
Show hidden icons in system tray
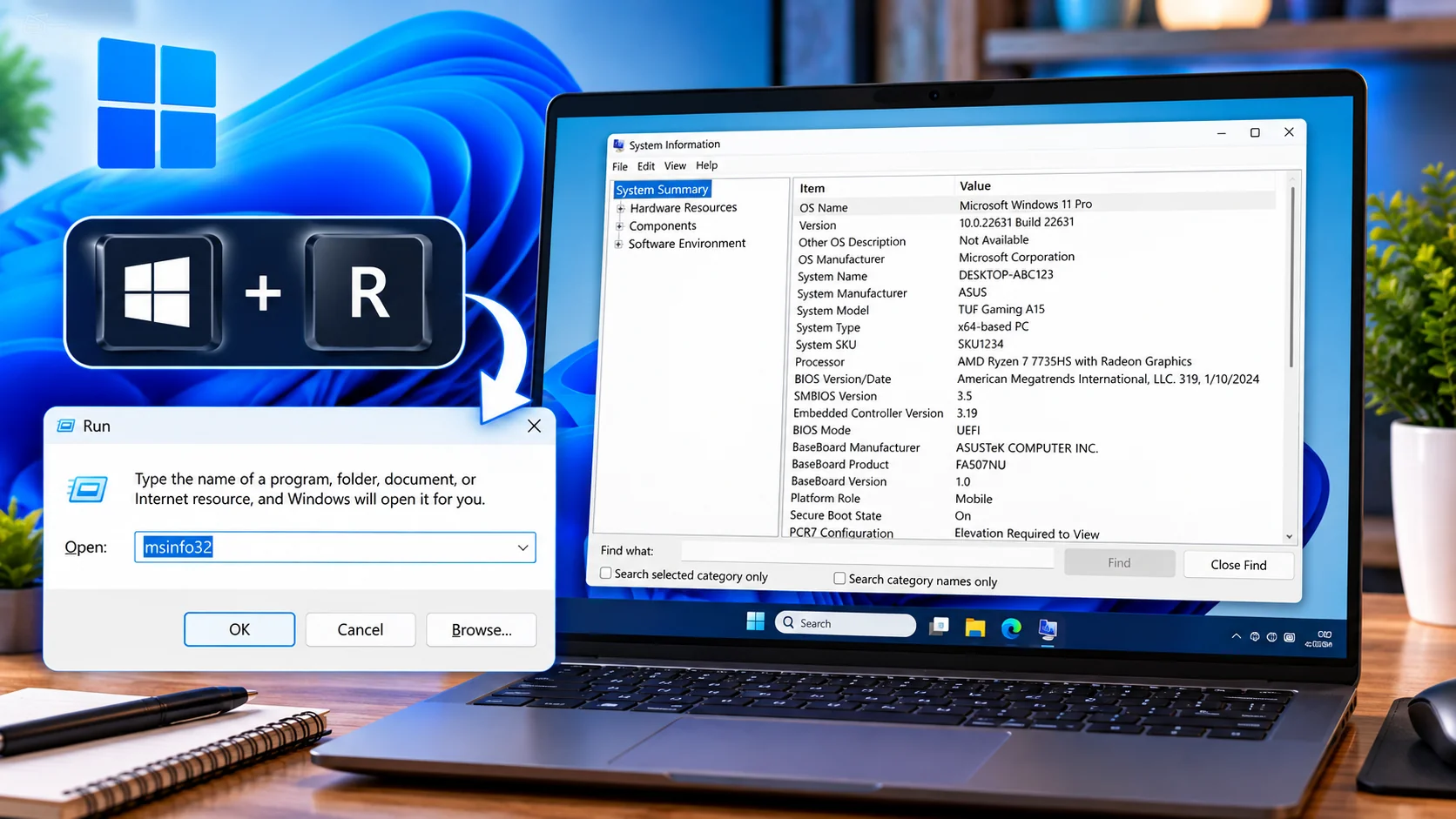pyautogui.click(x=1236, y=636)
